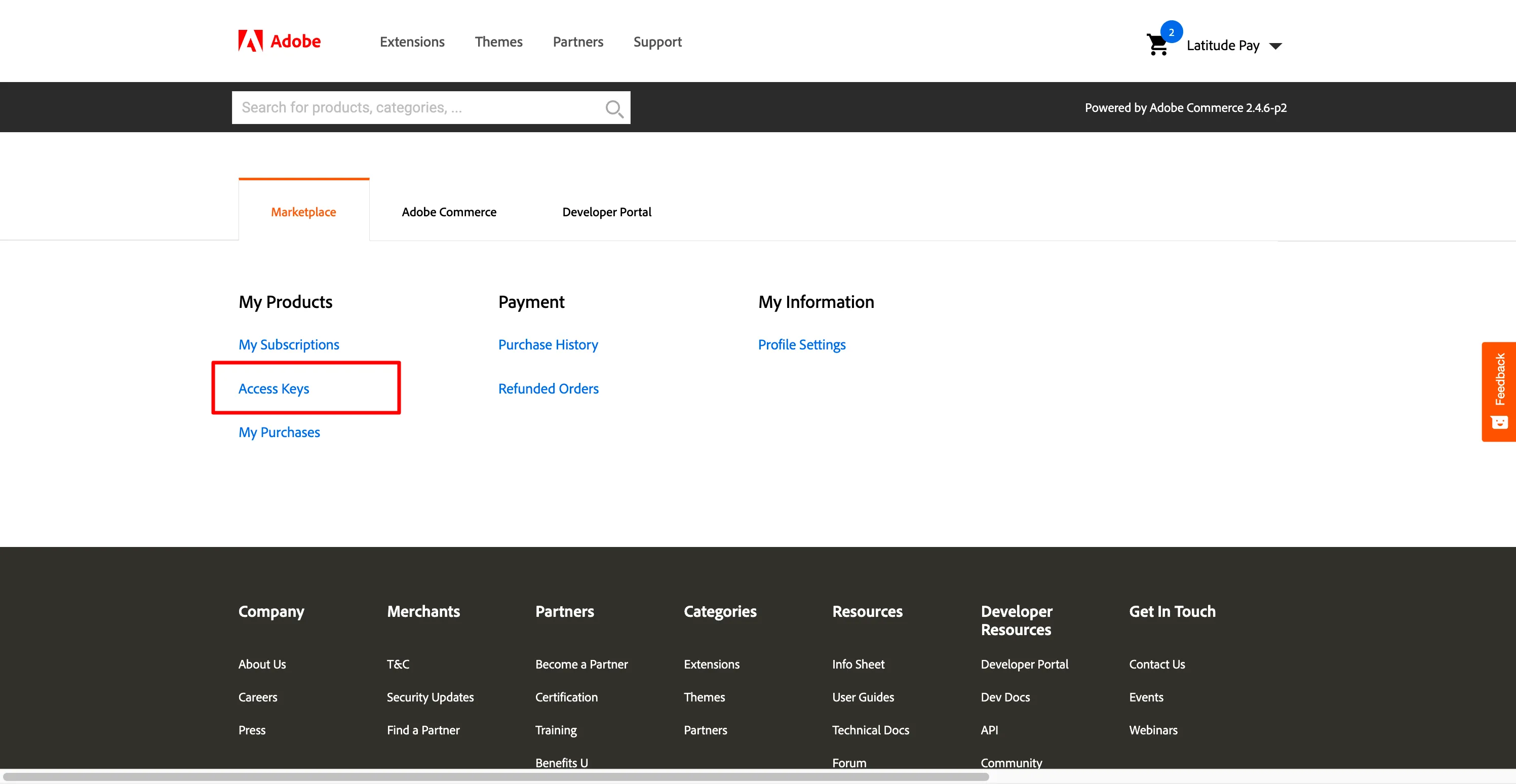Image resolution: width=1516 pixels, height=784 pixels.
Task: Click Events footer link
Action: click(1146, 697)
